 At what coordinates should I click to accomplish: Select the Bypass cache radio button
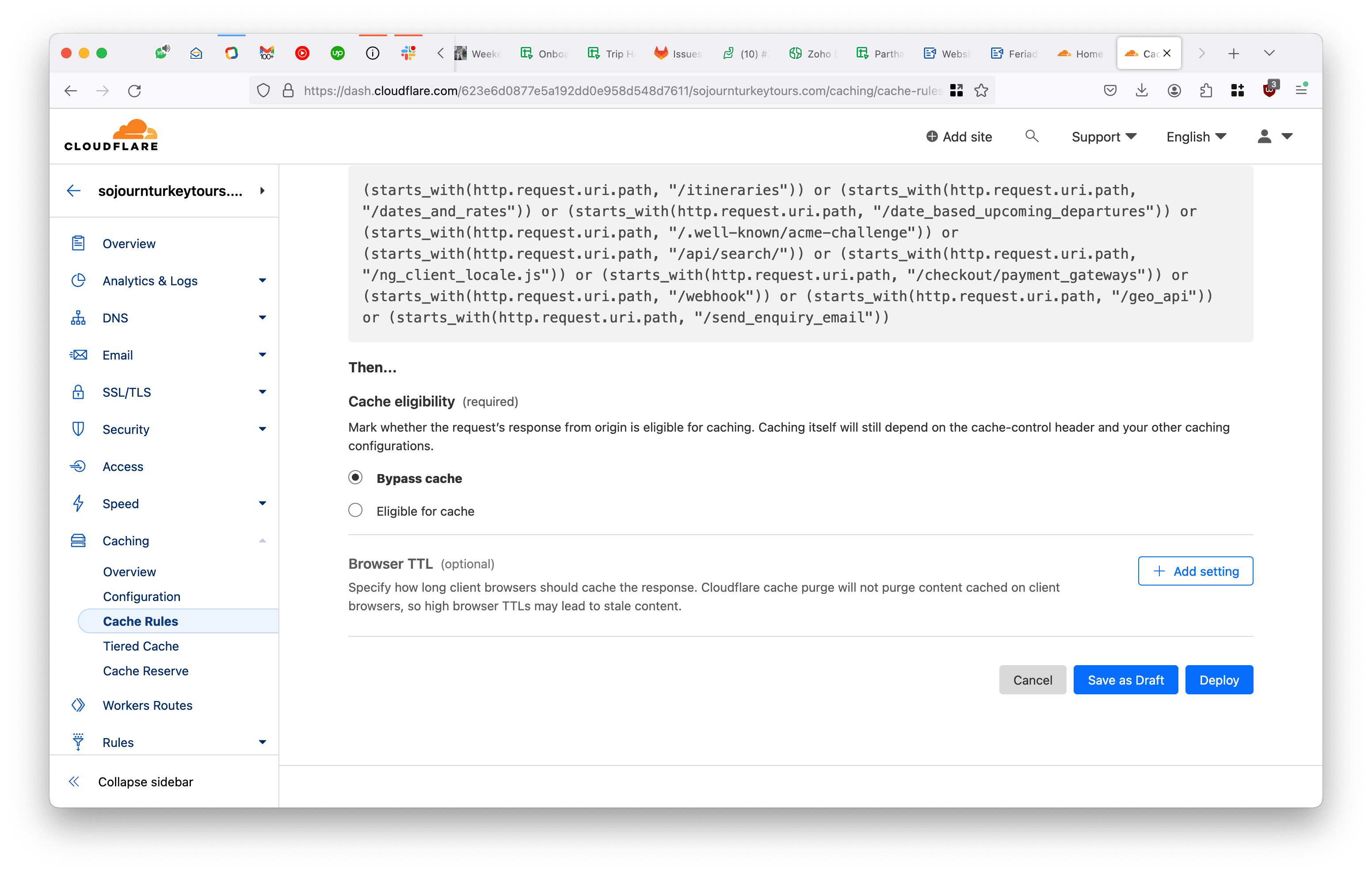tap(355, 478)
